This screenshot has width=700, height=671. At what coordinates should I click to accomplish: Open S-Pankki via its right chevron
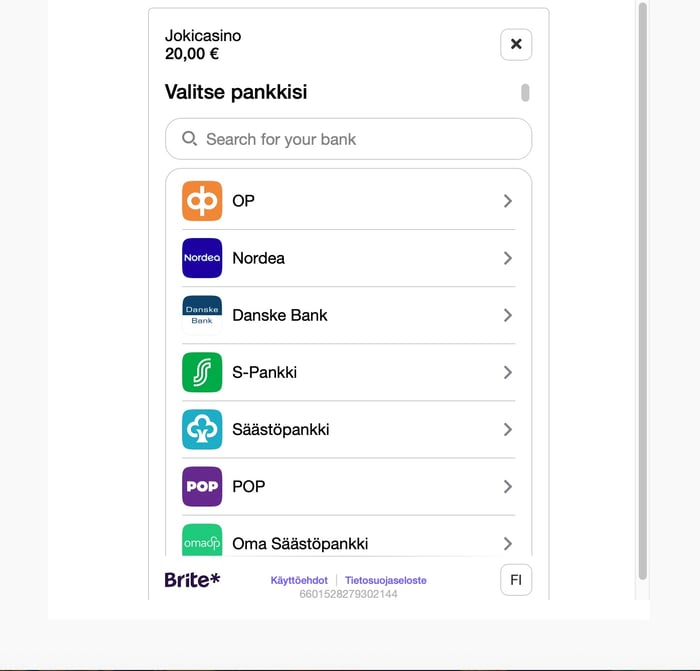pyautogui.click(x=508, y=372)
